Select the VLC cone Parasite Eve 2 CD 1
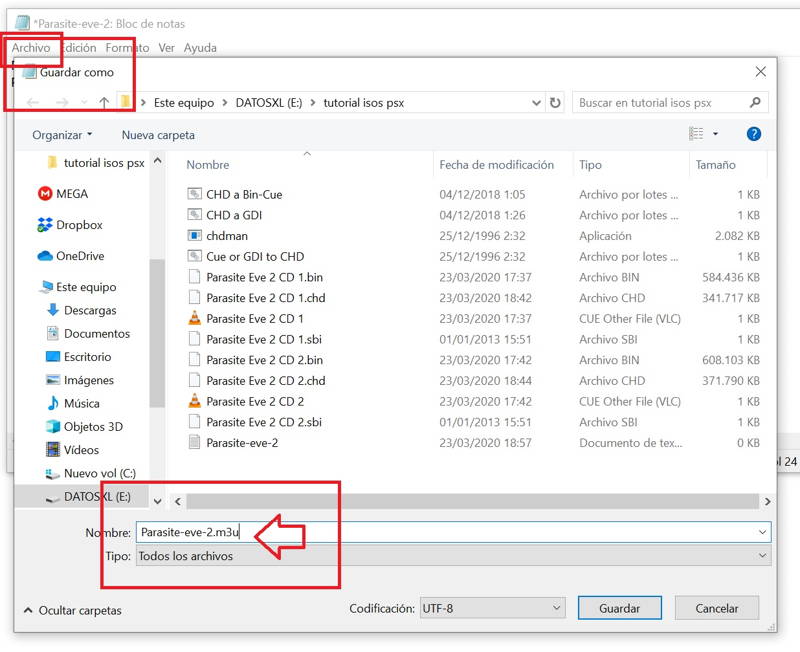Screen dimensions: 800x652 pyautogui.click(x=195, y=319)
